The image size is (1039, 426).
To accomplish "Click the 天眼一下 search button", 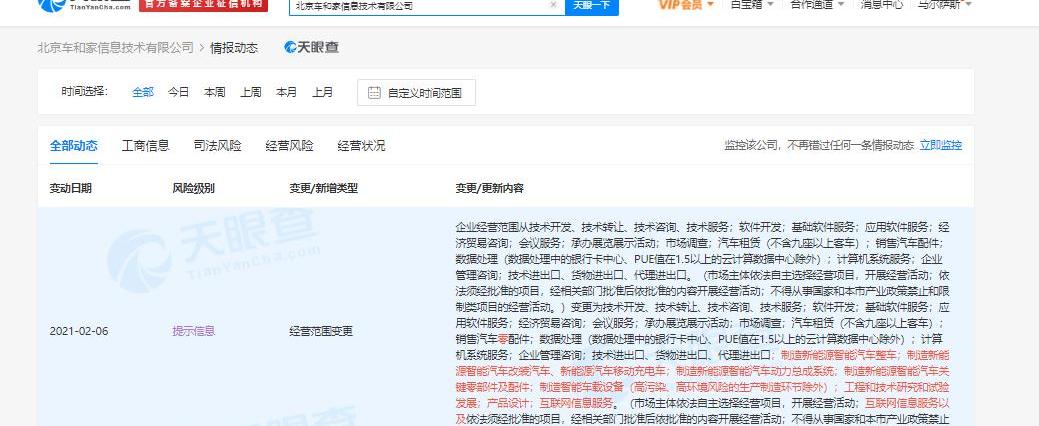I will [x=592, y=5].
